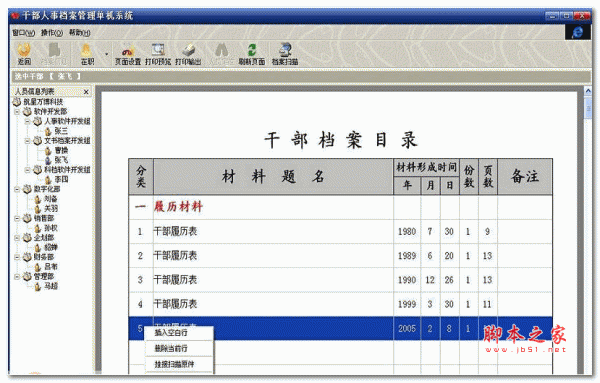Select person 关羽 in the tree

tap(51, 209)
